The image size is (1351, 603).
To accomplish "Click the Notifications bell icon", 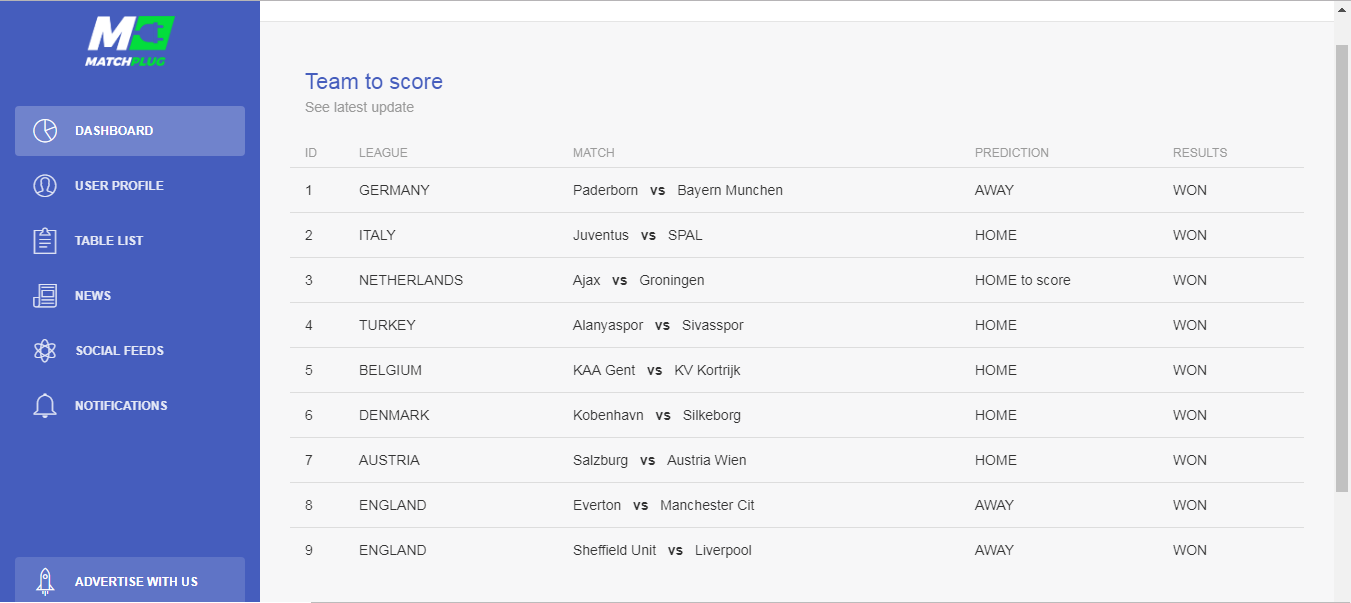I will point(45,406).
